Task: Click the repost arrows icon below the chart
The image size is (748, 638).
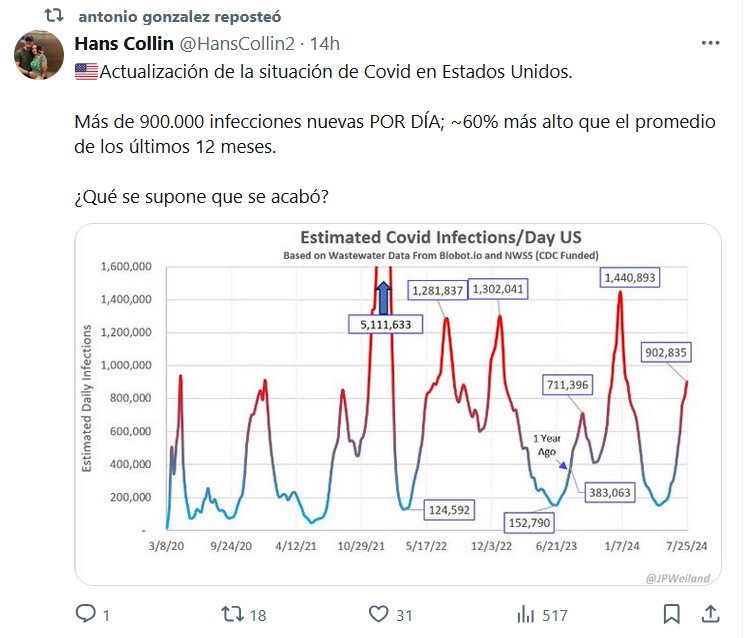Action: 231,614
